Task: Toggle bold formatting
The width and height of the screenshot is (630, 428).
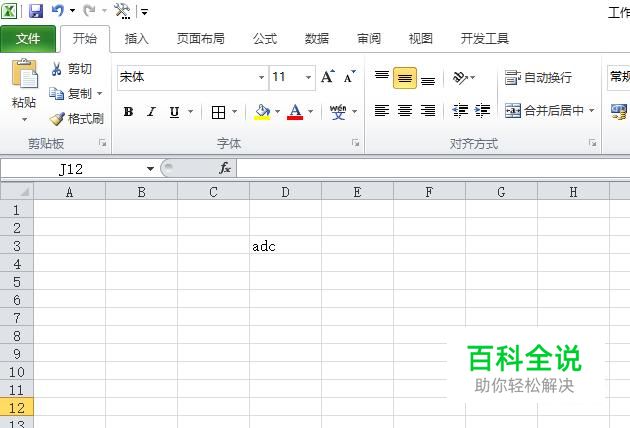Action: click(129, 112)
